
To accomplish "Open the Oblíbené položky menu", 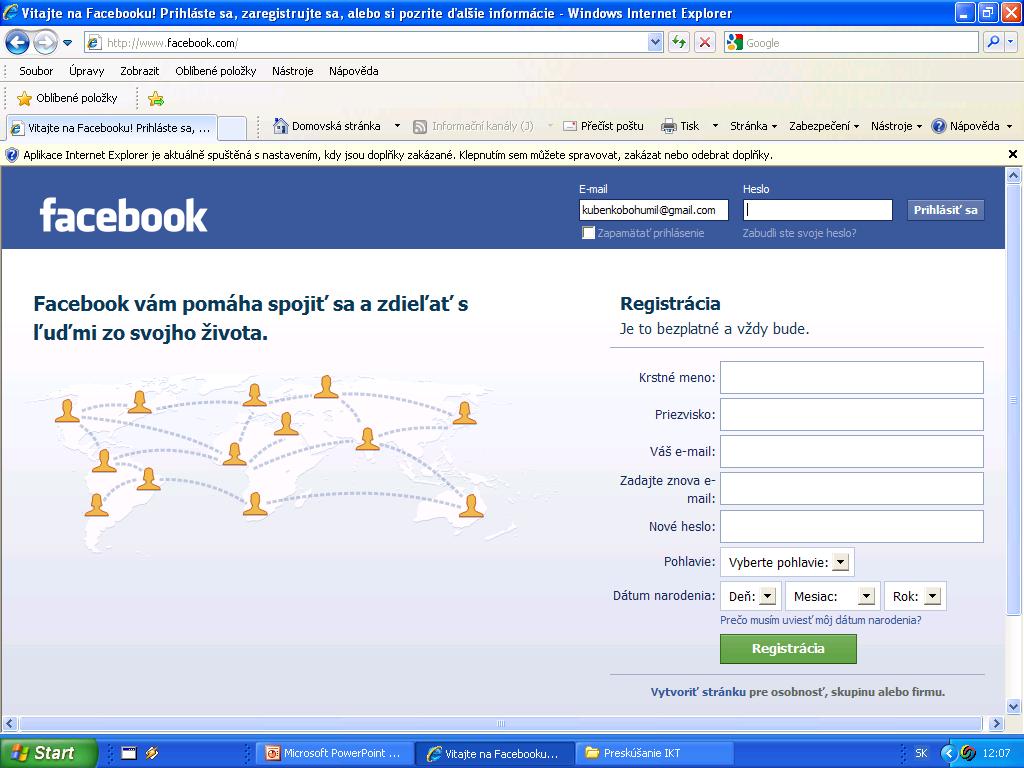I will click(216, 71).
